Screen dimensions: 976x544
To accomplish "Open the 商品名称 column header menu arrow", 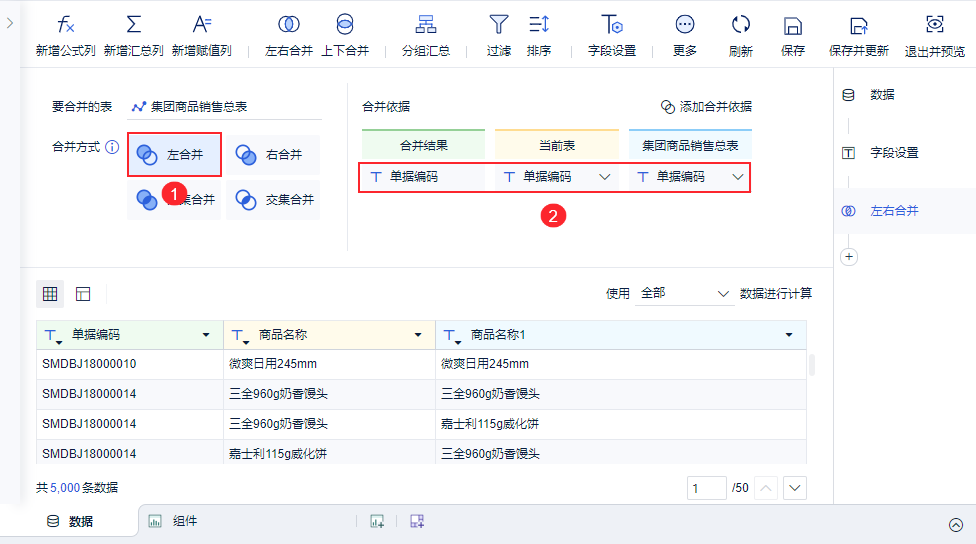I will tap(418, 335).
